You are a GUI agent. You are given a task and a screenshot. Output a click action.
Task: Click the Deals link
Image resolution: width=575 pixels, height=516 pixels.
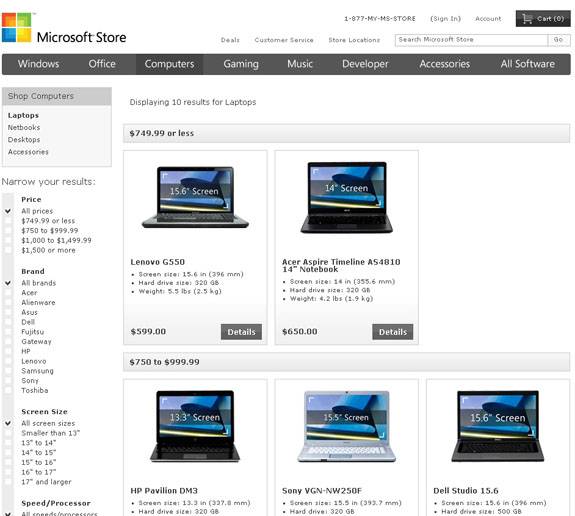coord(230,40)
